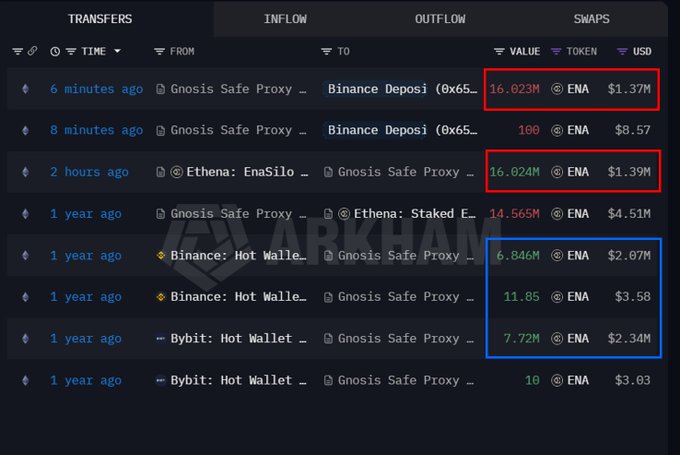Click the Bybit logo icon in 7.72M row
The width and height of the screenshot is (680, 455).
click(x=160, y=338)
